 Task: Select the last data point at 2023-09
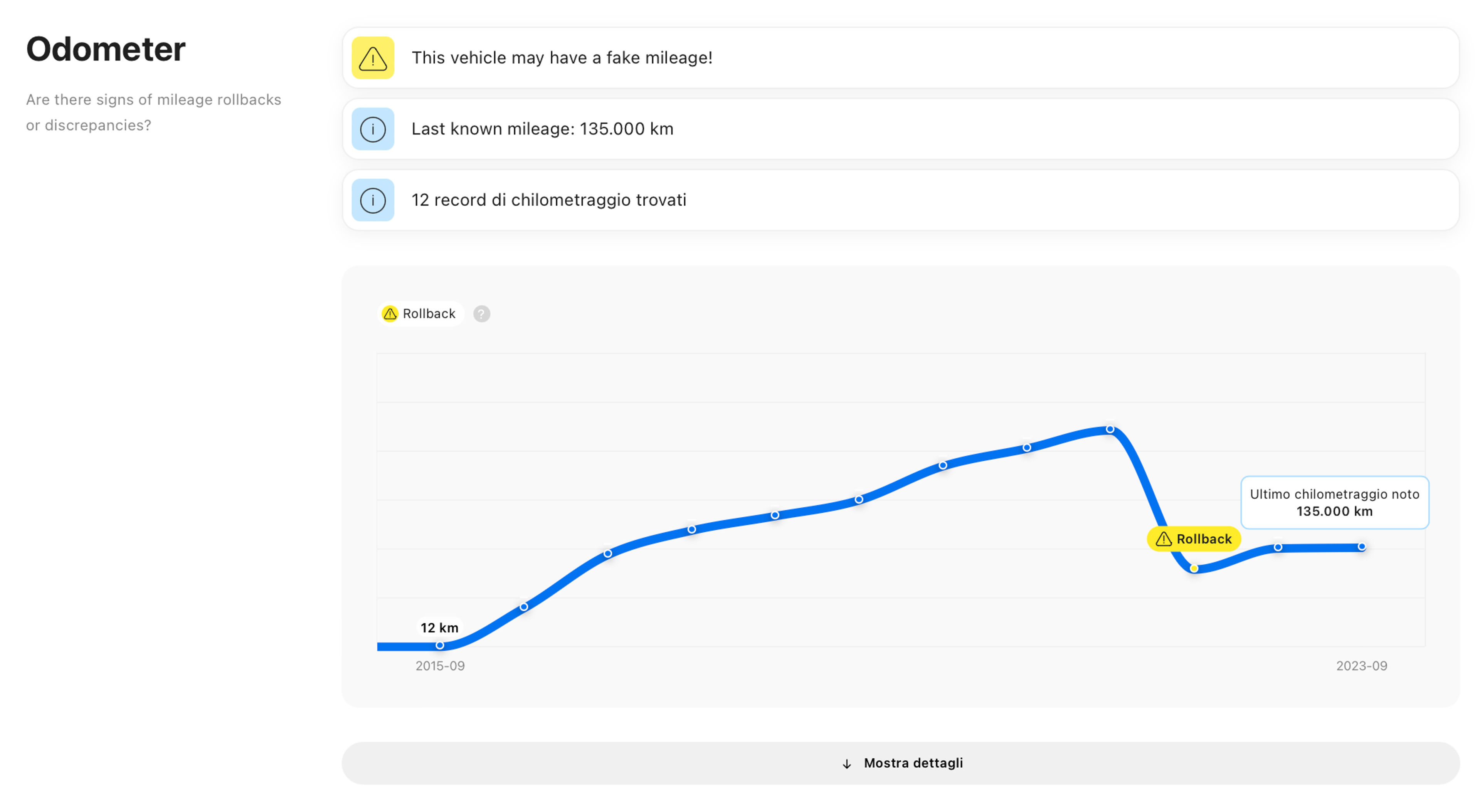tap(1362, 547)
